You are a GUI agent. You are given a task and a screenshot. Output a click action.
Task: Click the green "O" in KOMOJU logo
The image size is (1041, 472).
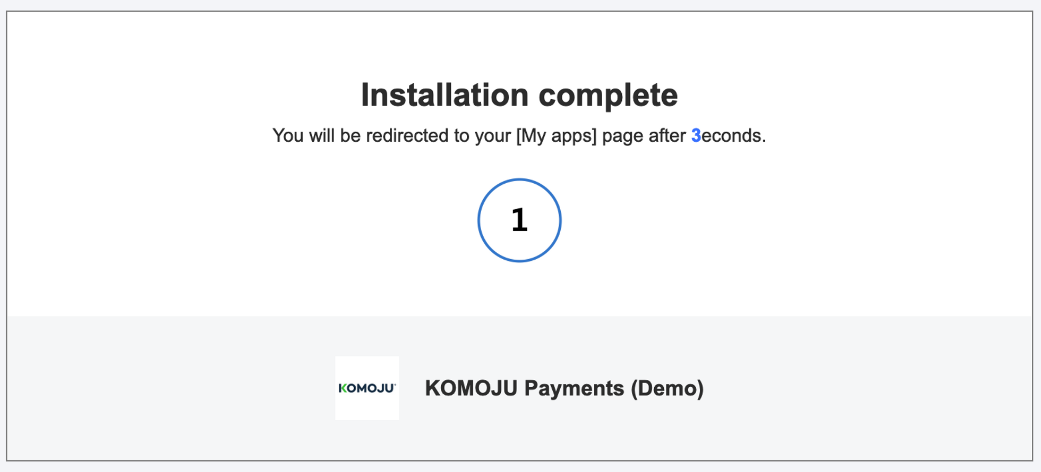(352, 388)
